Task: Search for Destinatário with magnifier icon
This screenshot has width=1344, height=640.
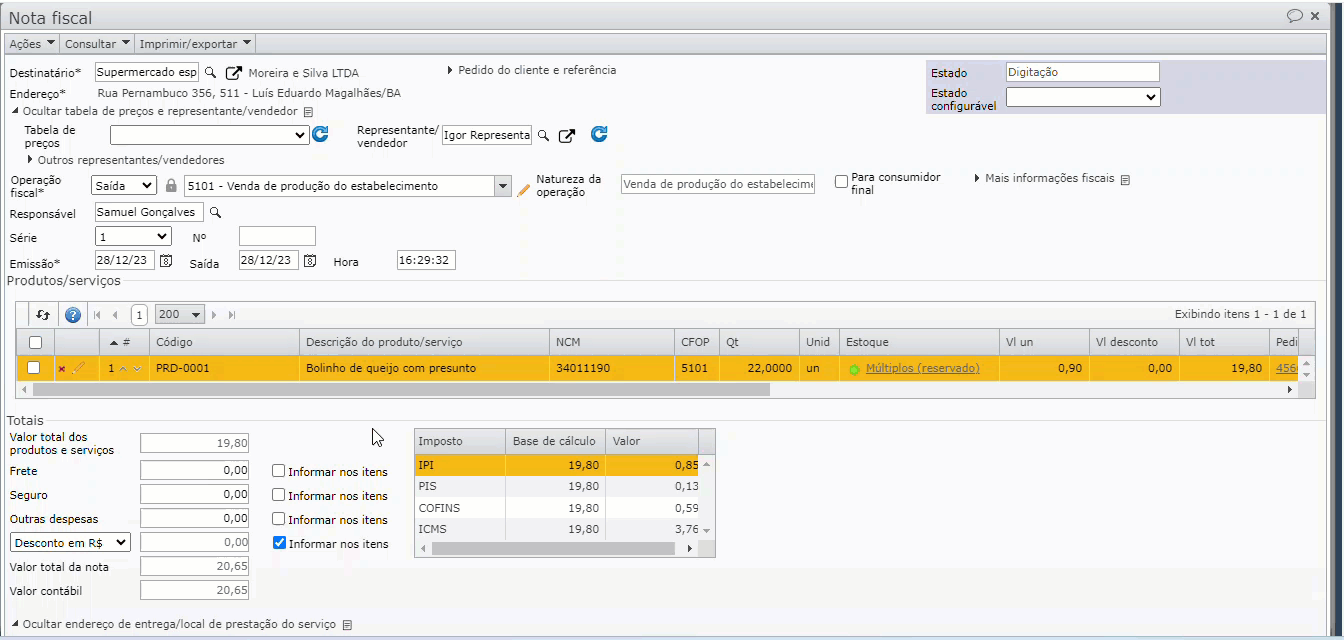Action: tap(210, 73)
